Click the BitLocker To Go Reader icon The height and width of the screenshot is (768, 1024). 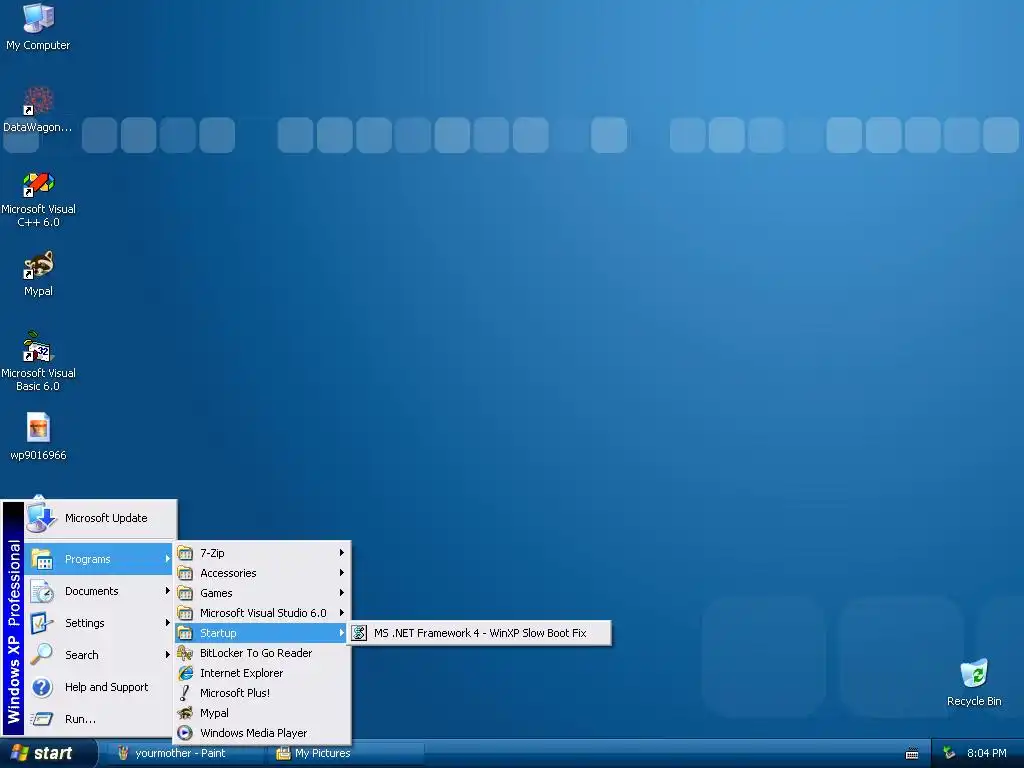(185, 653)
